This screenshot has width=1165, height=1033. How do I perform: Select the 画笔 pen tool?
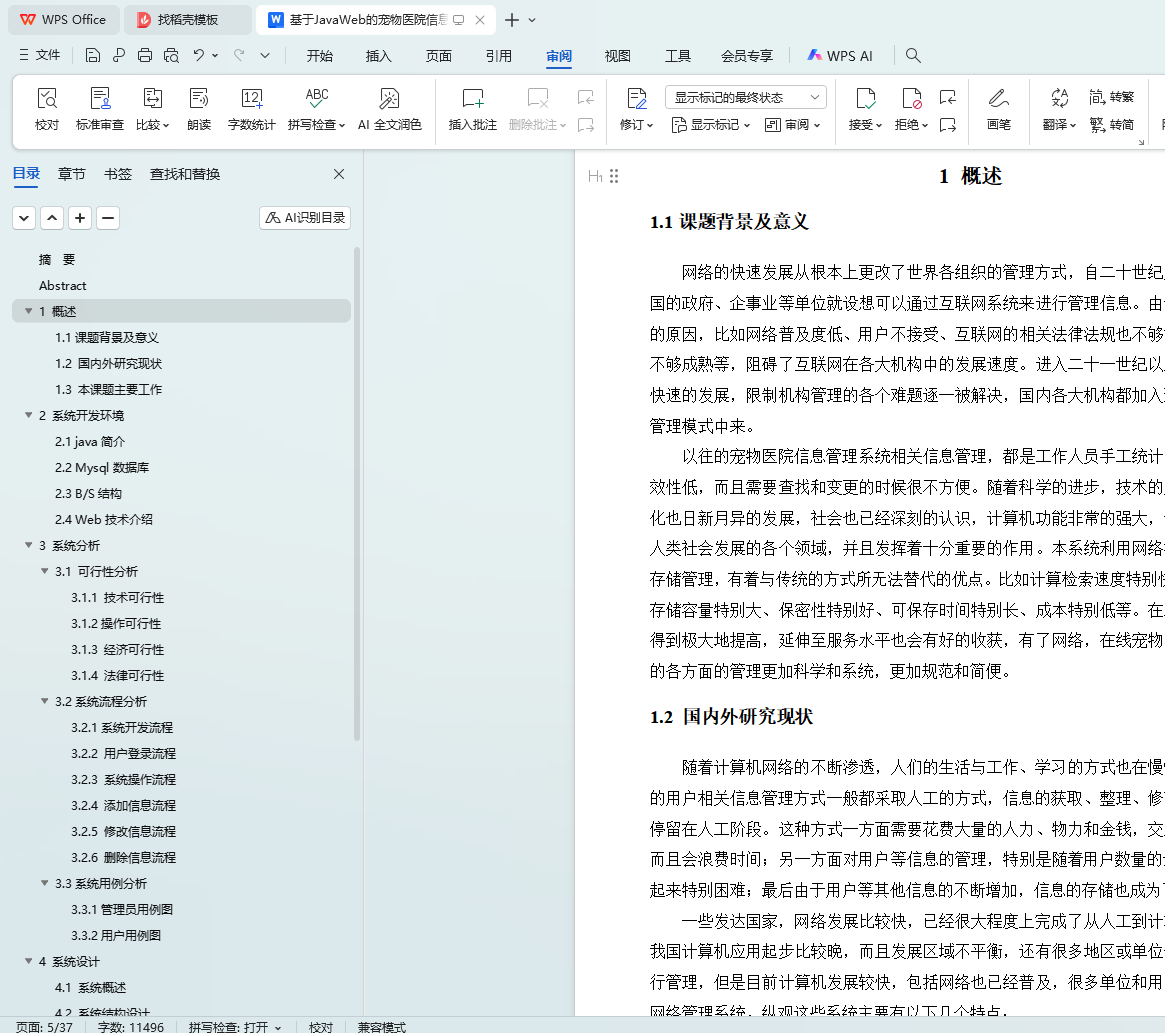tap(999, 109)
